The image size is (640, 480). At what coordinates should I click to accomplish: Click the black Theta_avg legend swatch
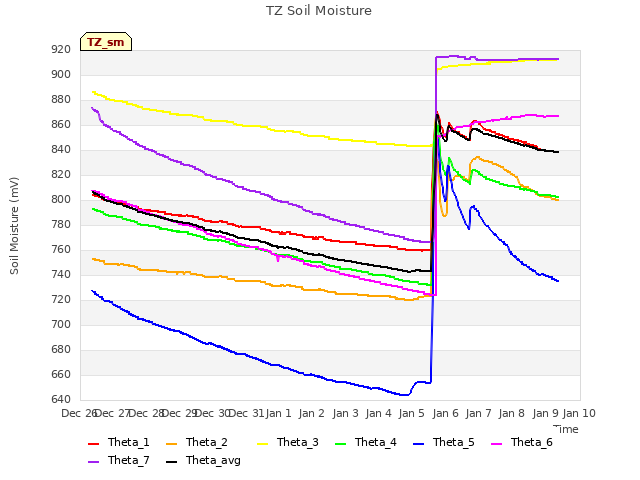(x=171, y=462)
